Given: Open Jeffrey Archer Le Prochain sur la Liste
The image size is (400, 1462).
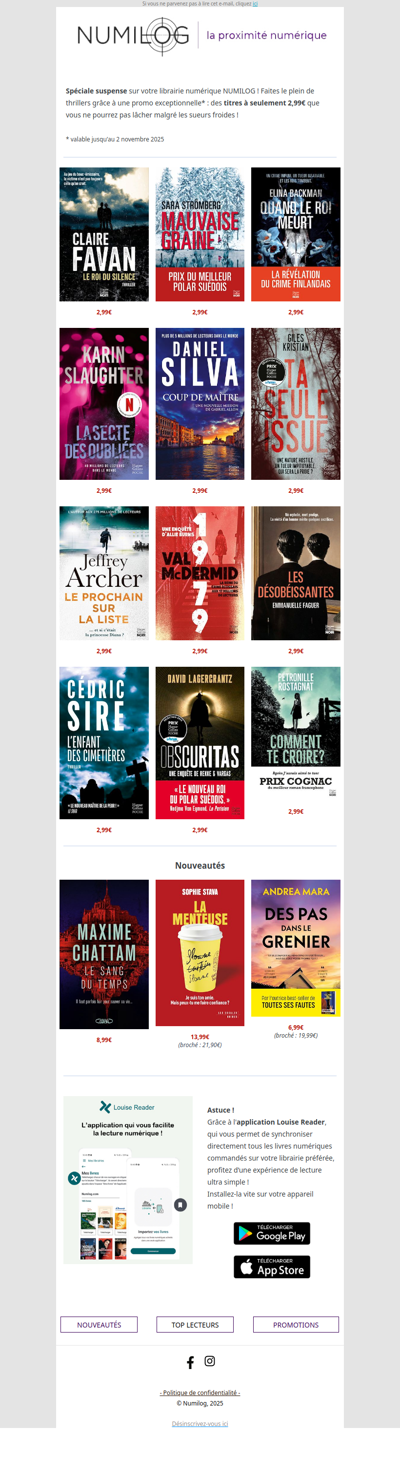Looking at the screenshot, I should coord(104,573).
